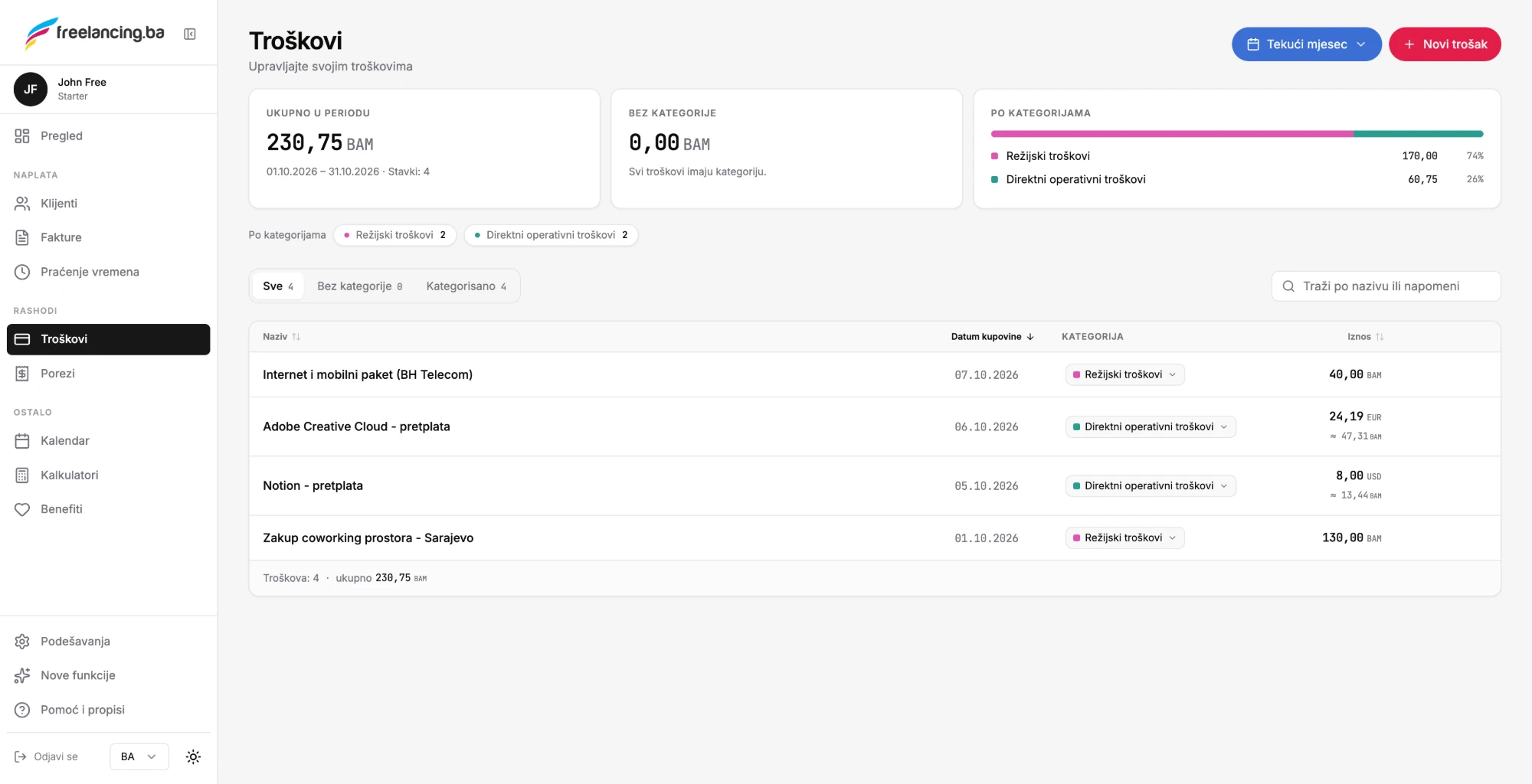Sort by Datum kupovine column
Viewport: 1532px width, 784px height.
click(x=993, y=337)
